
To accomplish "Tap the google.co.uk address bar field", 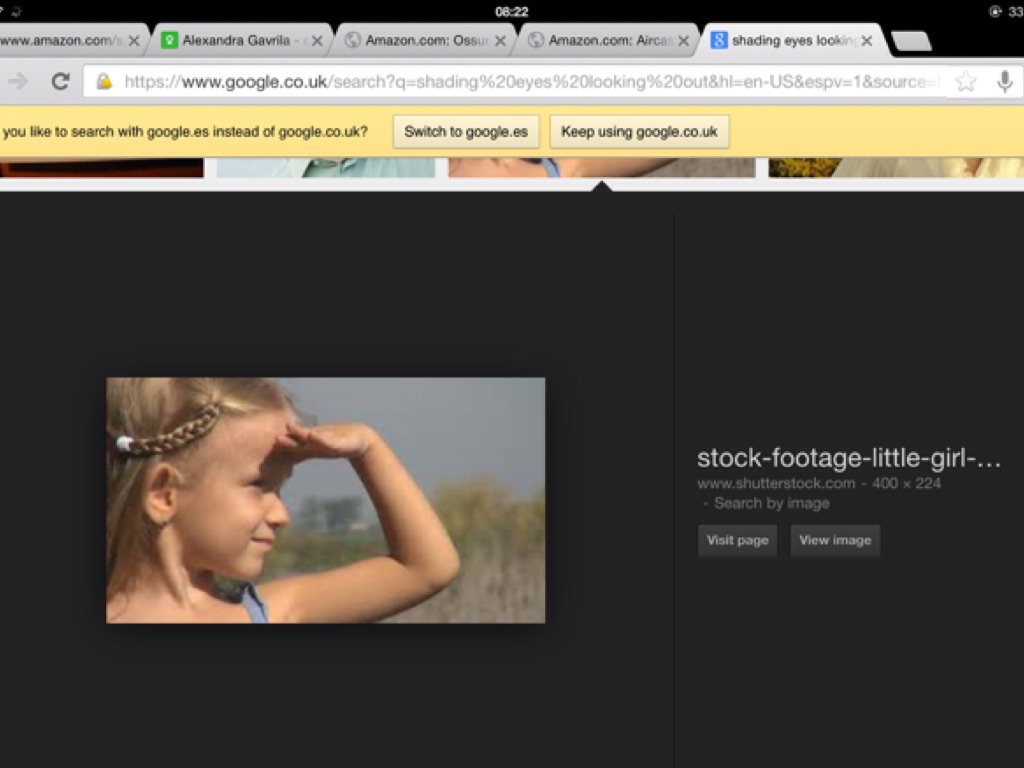I will (x=520, y=82).
